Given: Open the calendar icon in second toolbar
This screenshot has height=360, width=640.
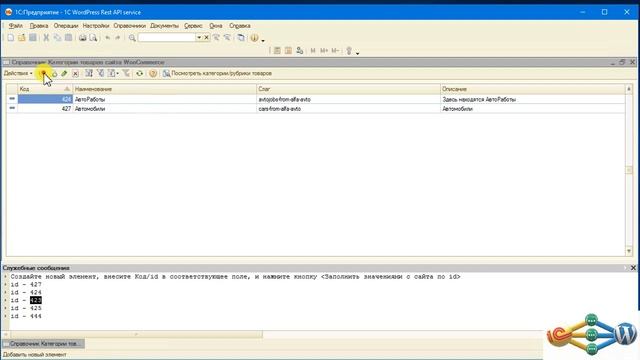Looking at the screenshot, I should pos(288,51).
